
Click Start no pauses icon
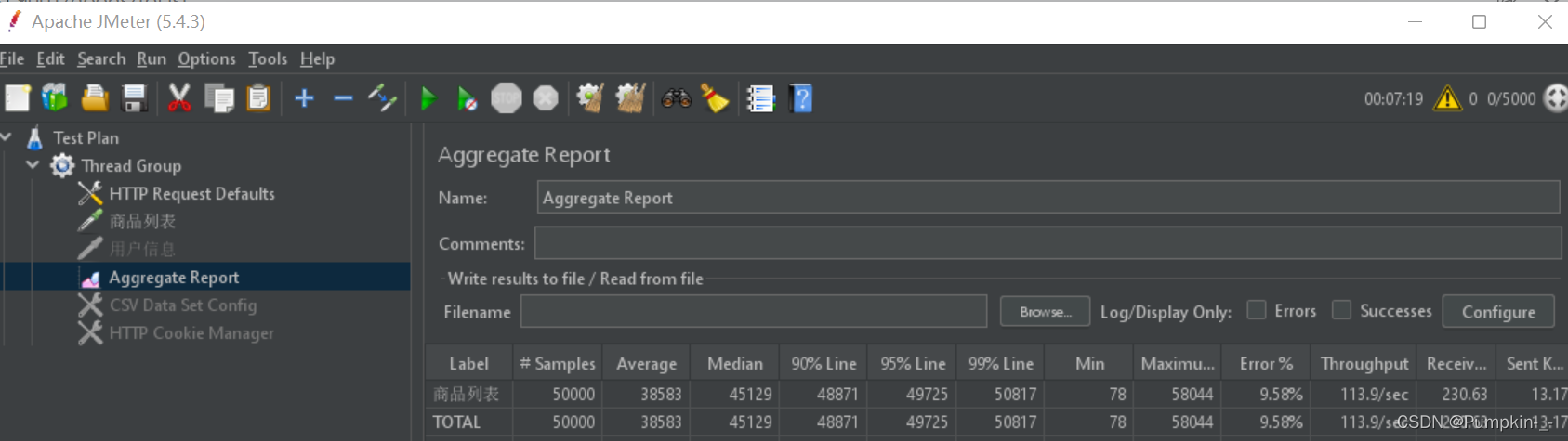click(467, 97)
